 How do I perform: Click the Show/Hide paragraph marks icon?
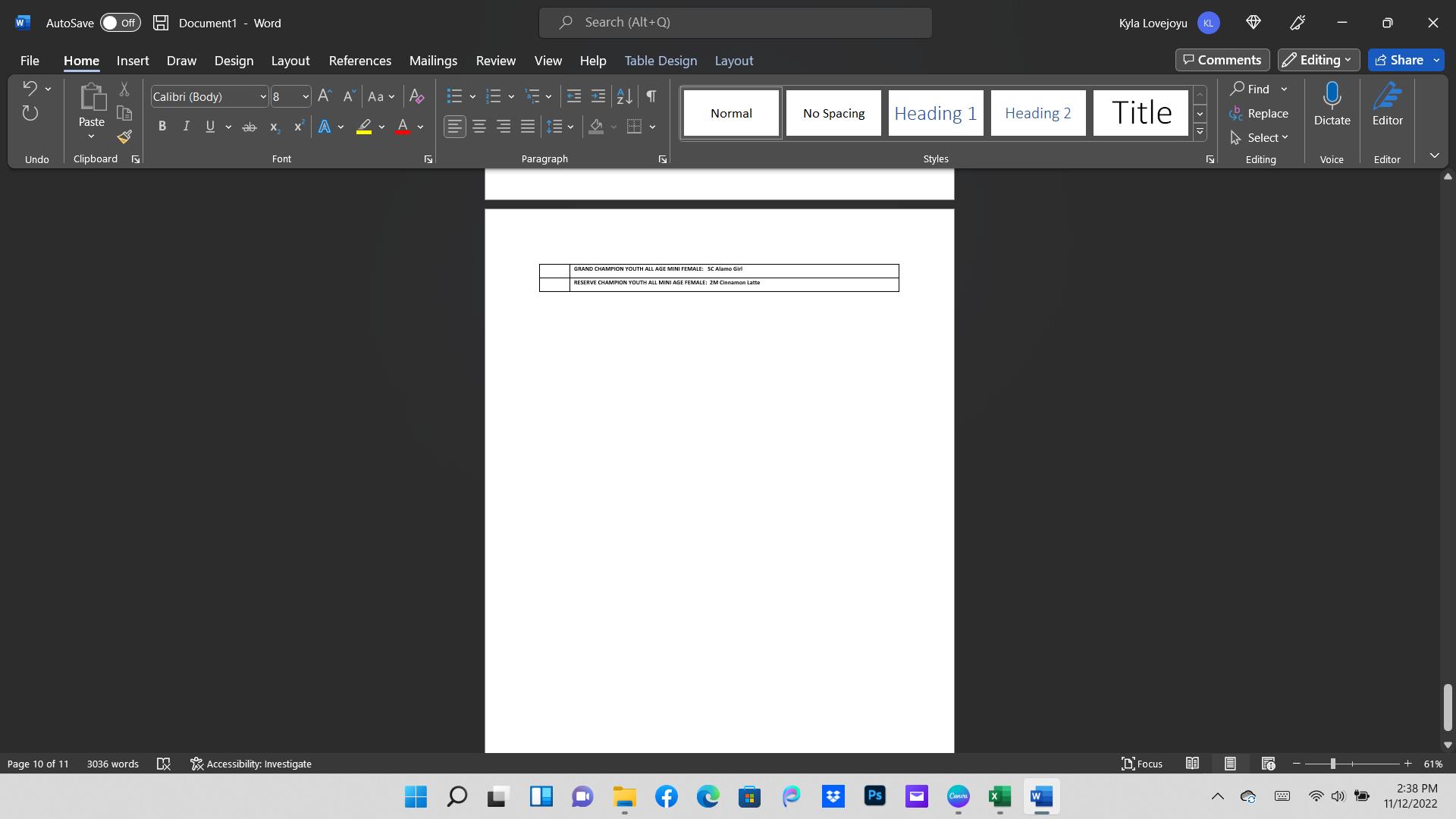651,96
